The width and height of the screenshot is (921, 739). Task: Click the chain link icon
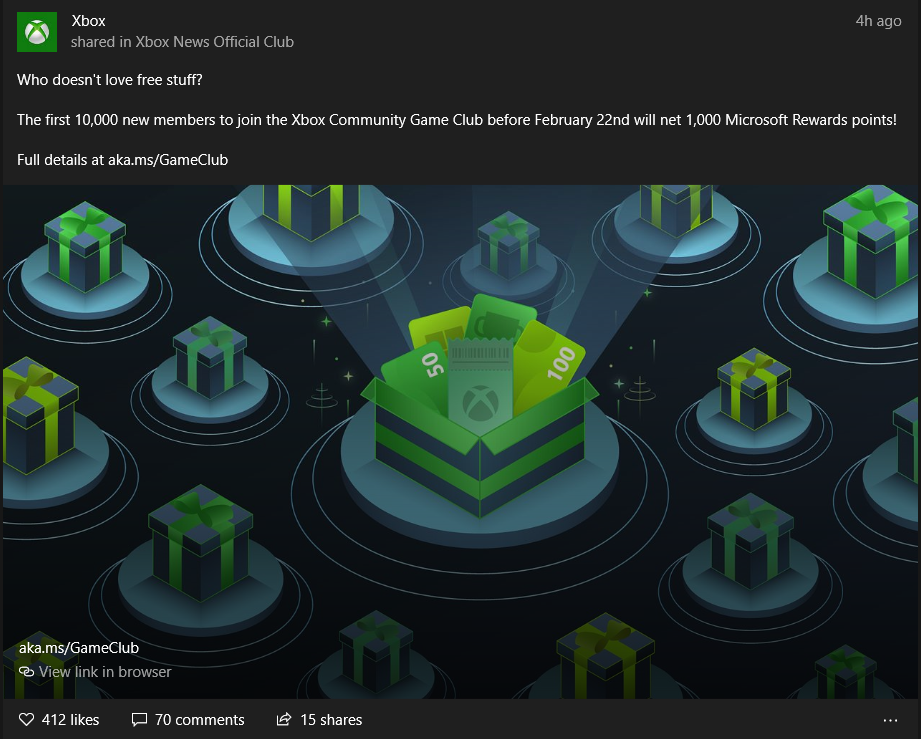point(26,671)
